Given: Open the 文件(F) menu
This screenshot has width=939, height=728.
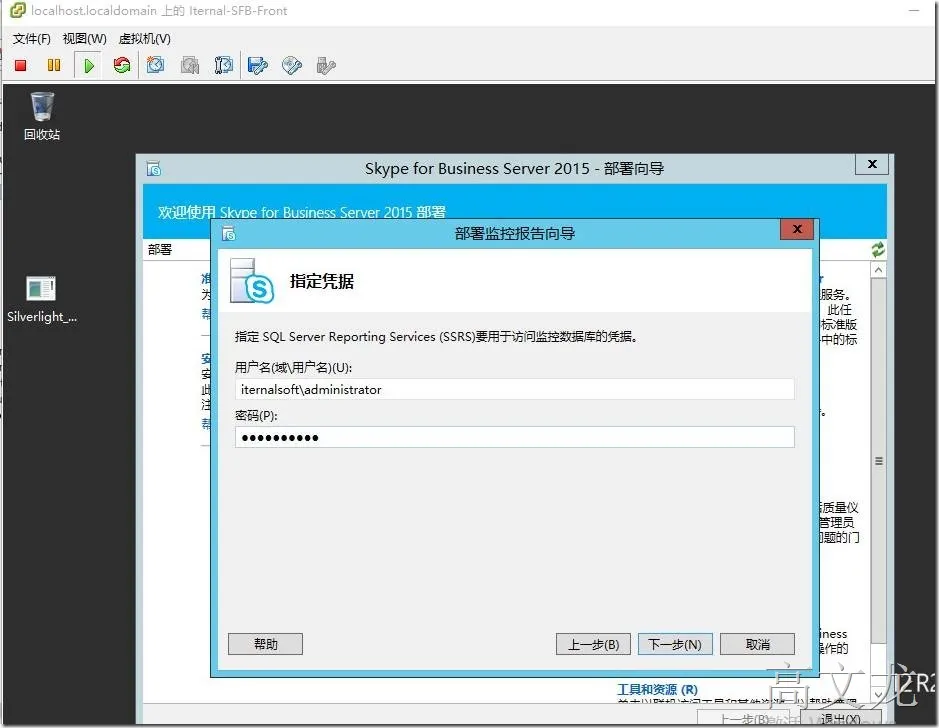Looking at the screenshot, I should point(32,39).
